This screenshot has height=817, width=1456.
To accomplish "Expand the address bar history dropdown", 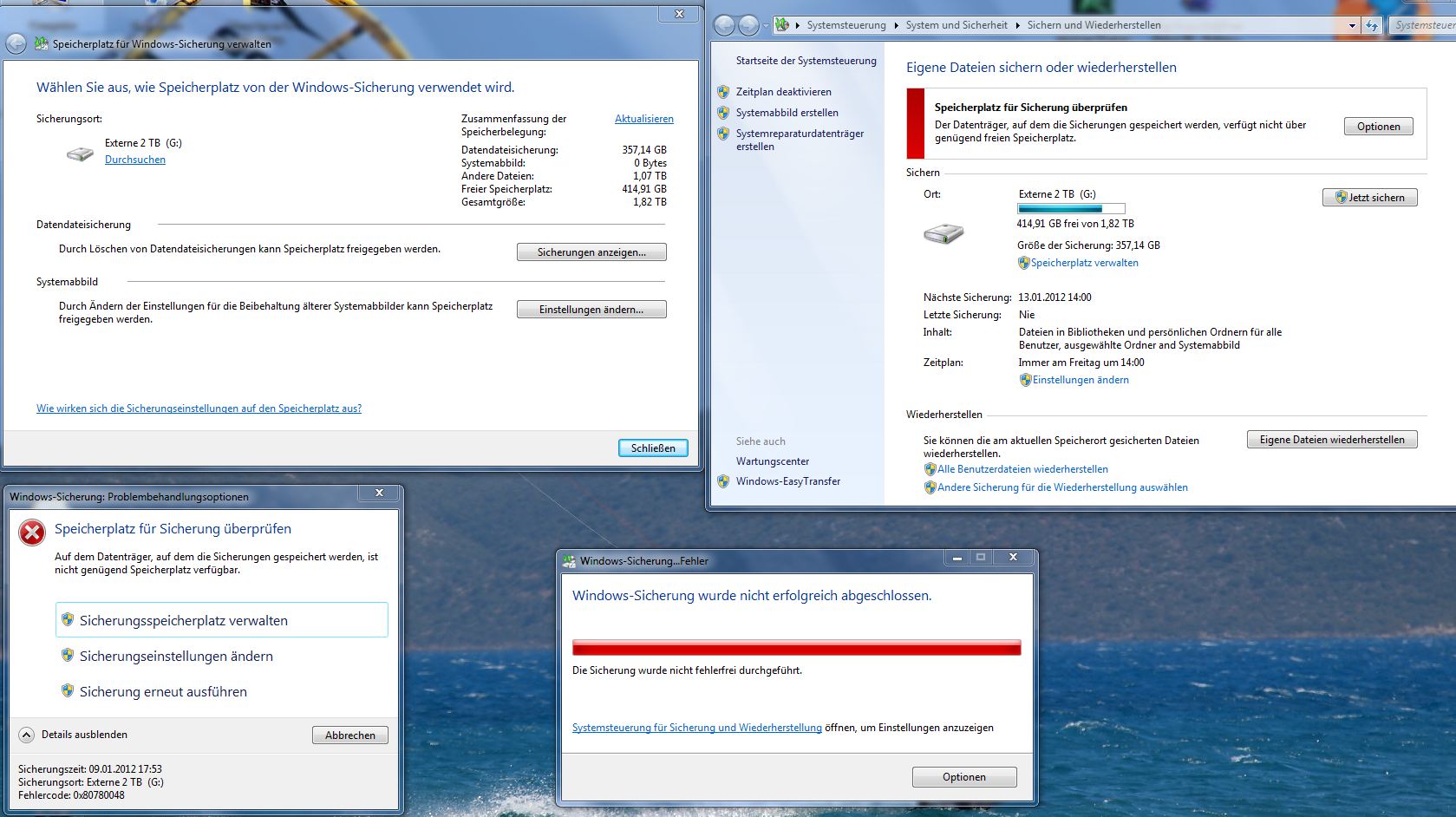I will click(x=1352, y=26).
